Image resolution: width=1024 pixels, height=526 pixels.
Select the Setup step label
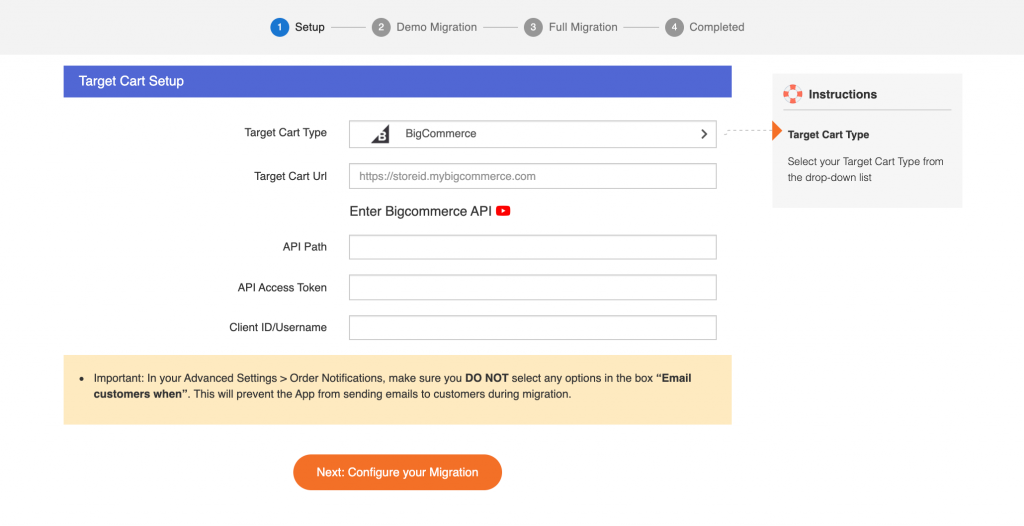coord(310,27)
